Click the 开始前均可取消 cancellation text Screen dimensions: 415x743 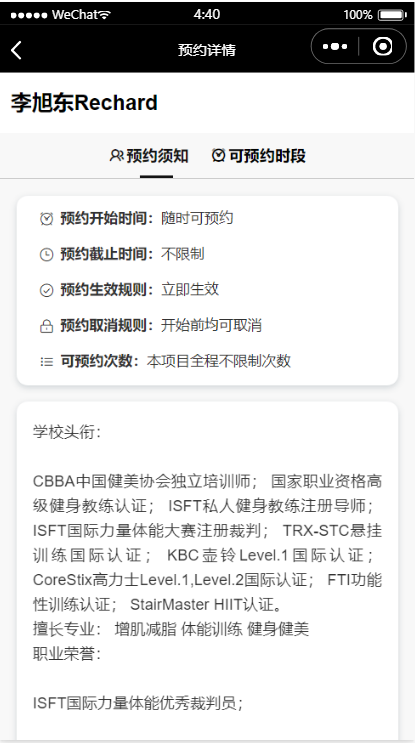211,326
